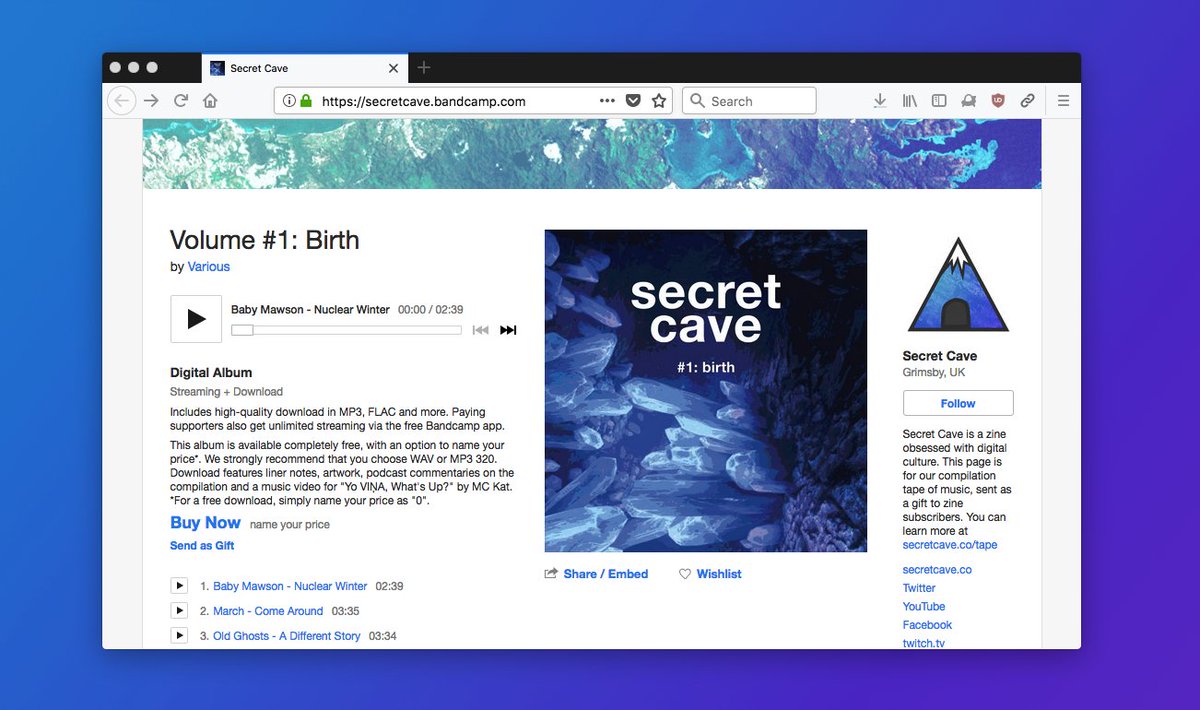Open the Various artist link
The width and height of the screenshot is (1200, 710).
(x=209, y=267)
